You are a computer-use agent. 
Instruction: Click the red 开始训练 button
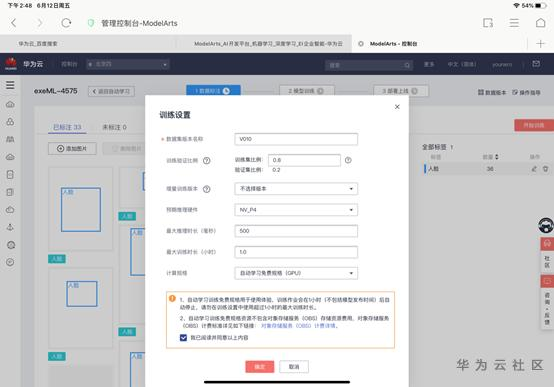(x=534, y=125)
